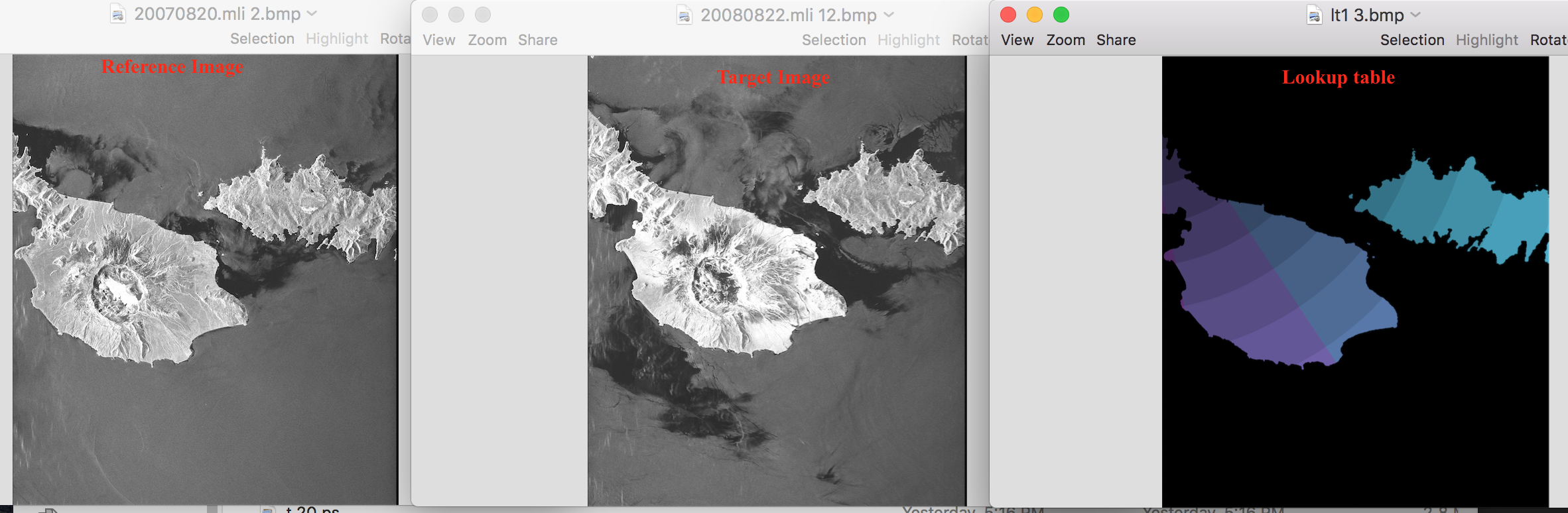The image size is (1568, 513).
Task: Click the yellow minimize button on lt1 3.bmp window
Action: (x=1035, y=15)
